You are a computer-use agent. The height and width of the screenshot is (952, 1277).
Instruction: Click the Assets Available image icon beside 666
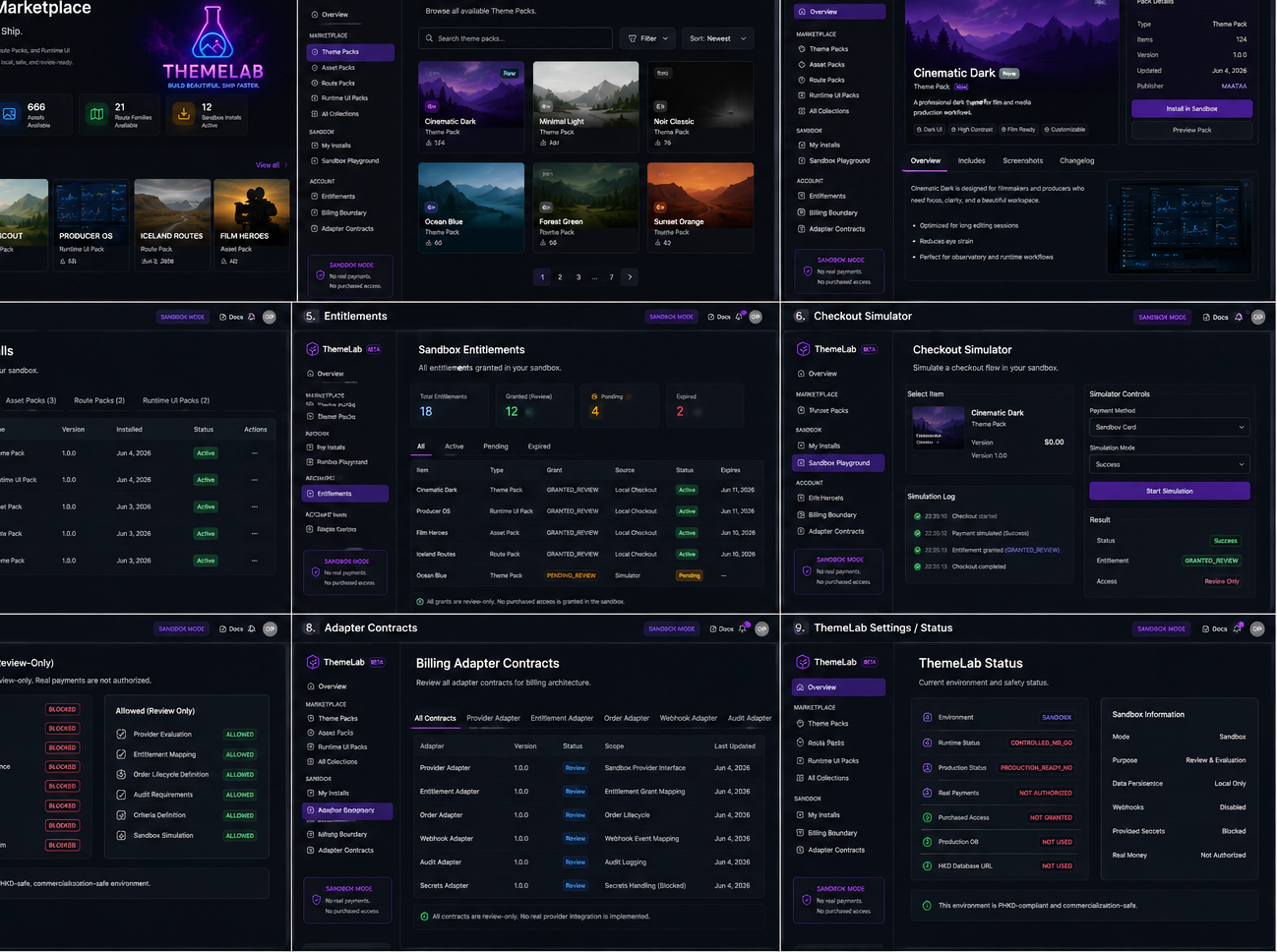pos(9,113)
